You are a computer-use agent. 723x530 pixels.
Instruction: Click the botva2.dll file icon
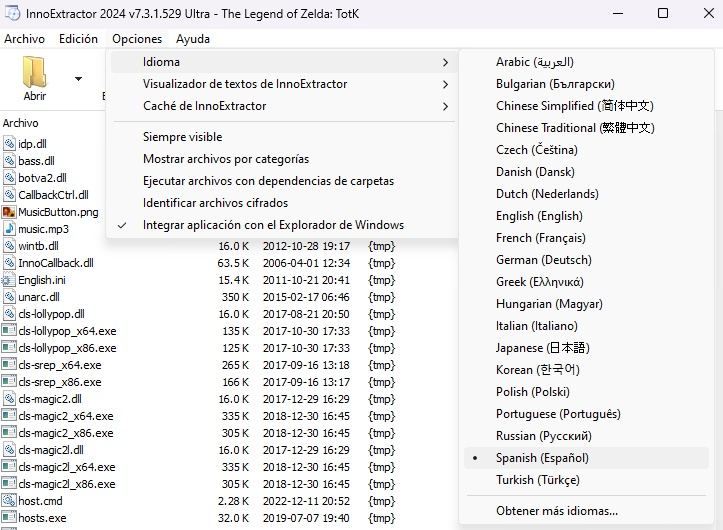(9, 178)
